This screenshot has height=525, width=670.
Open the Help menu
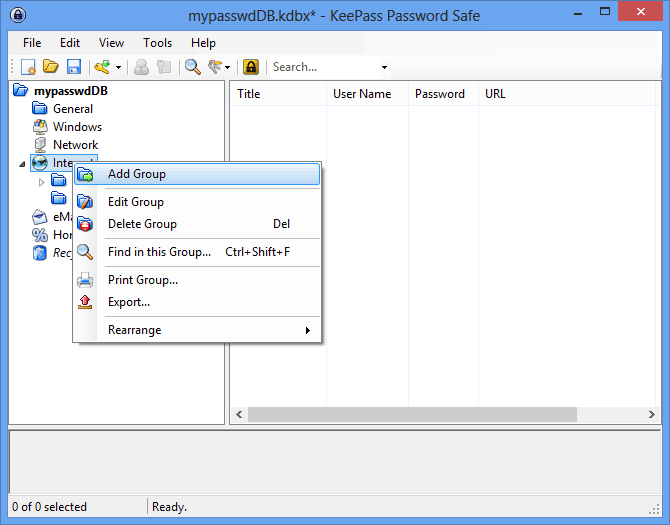click(x=203, y=43)
